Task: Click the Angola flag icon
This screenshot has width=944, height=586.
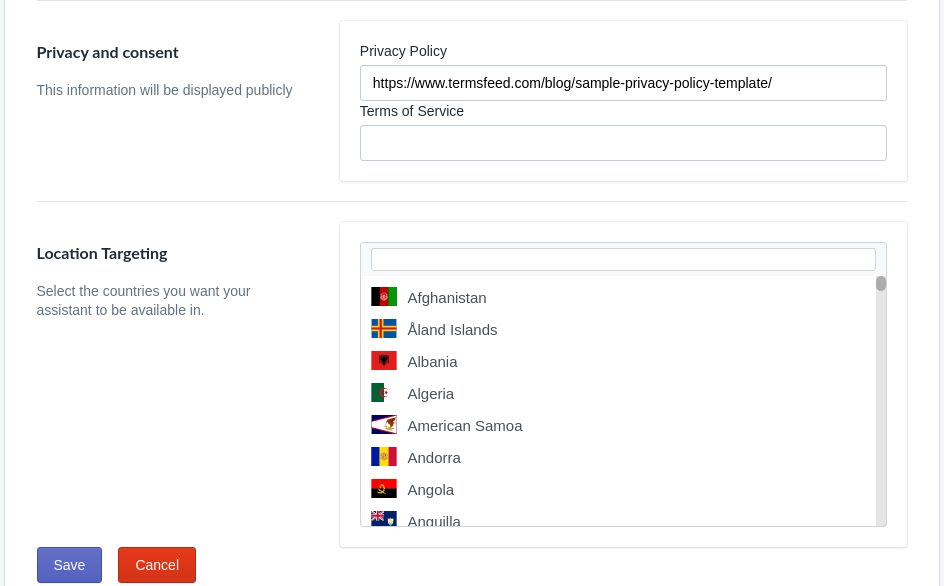Action: [384, 488]
